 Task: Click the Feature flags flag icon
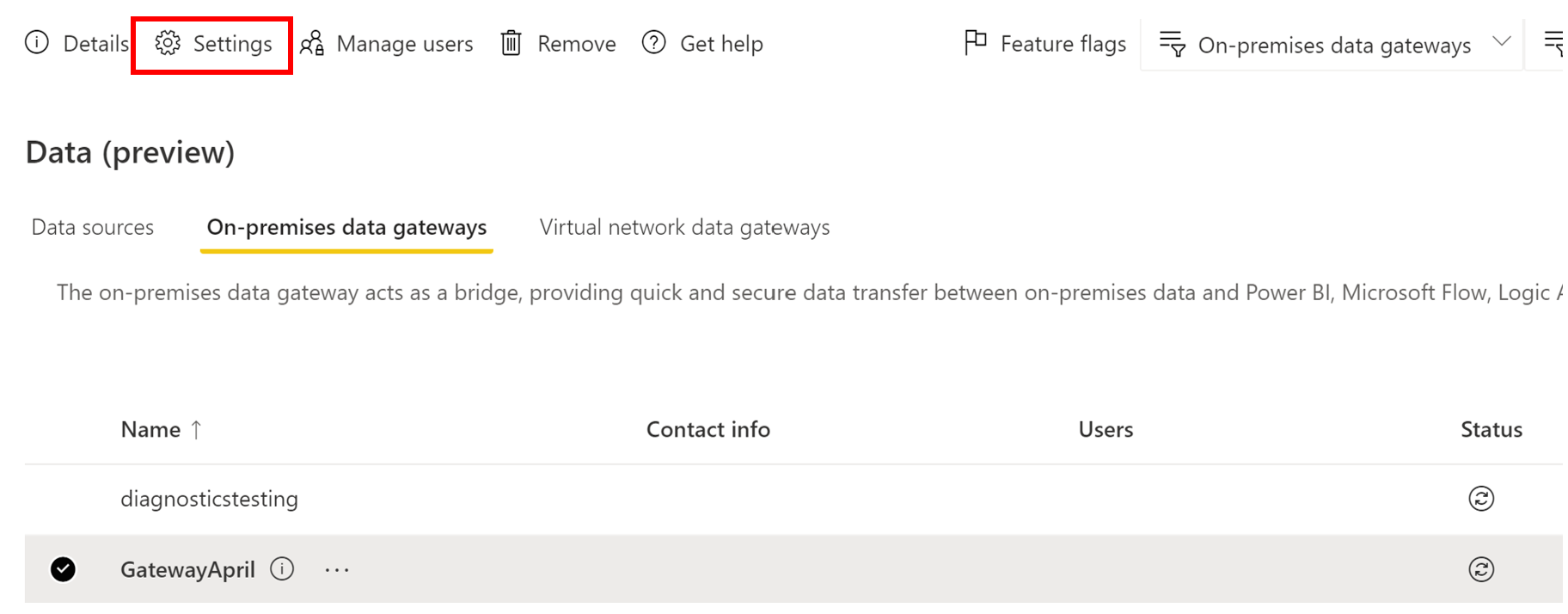click(x=975, y=42)
